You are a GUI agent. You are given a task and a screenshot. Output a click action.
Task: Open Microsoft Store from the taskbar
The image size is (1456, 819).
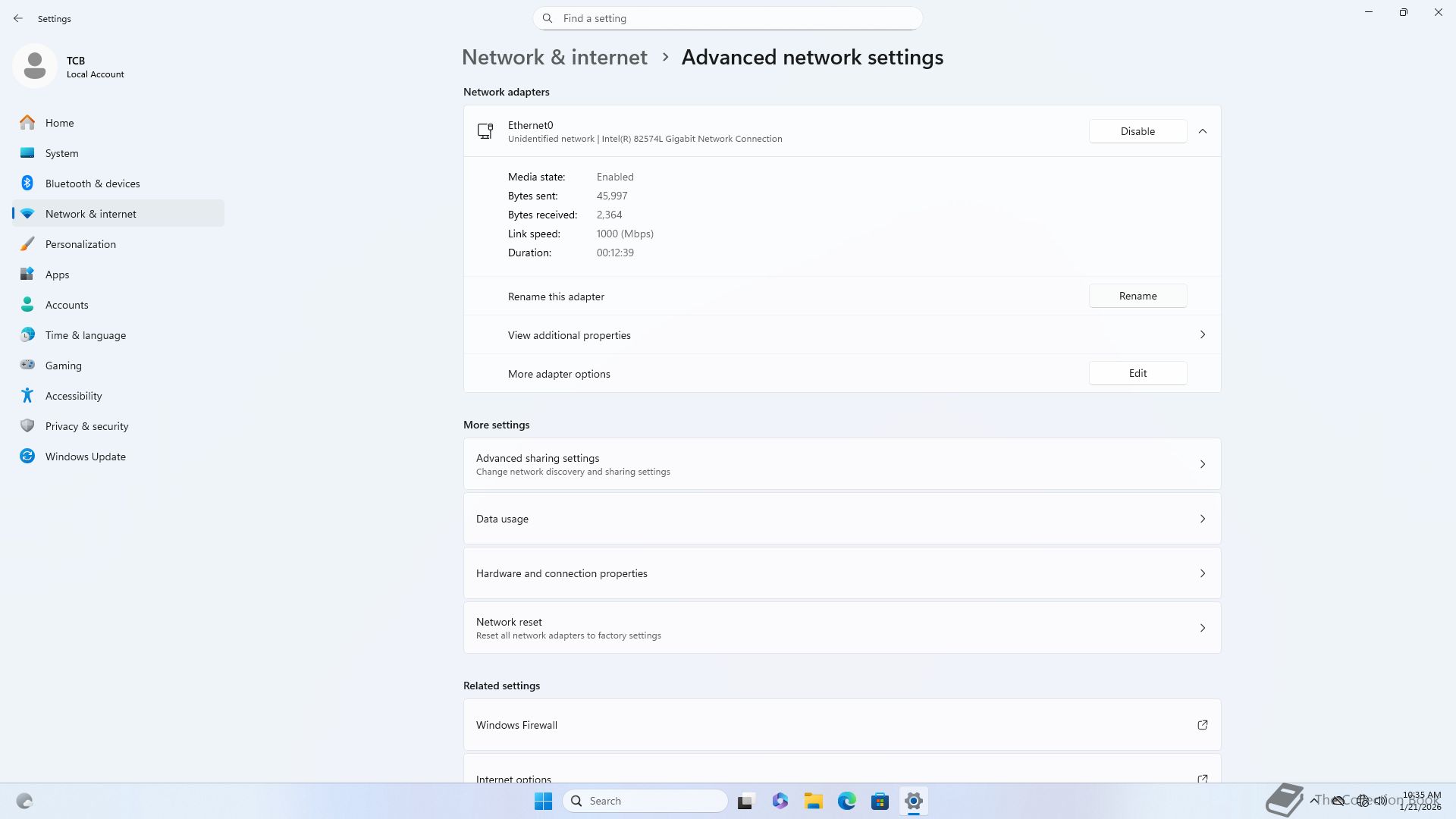(880, 801)
